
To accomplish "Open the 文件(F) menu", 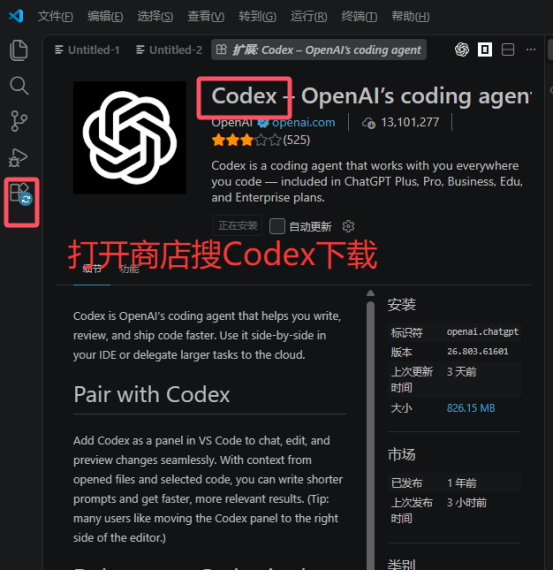I will pos(55,16).
